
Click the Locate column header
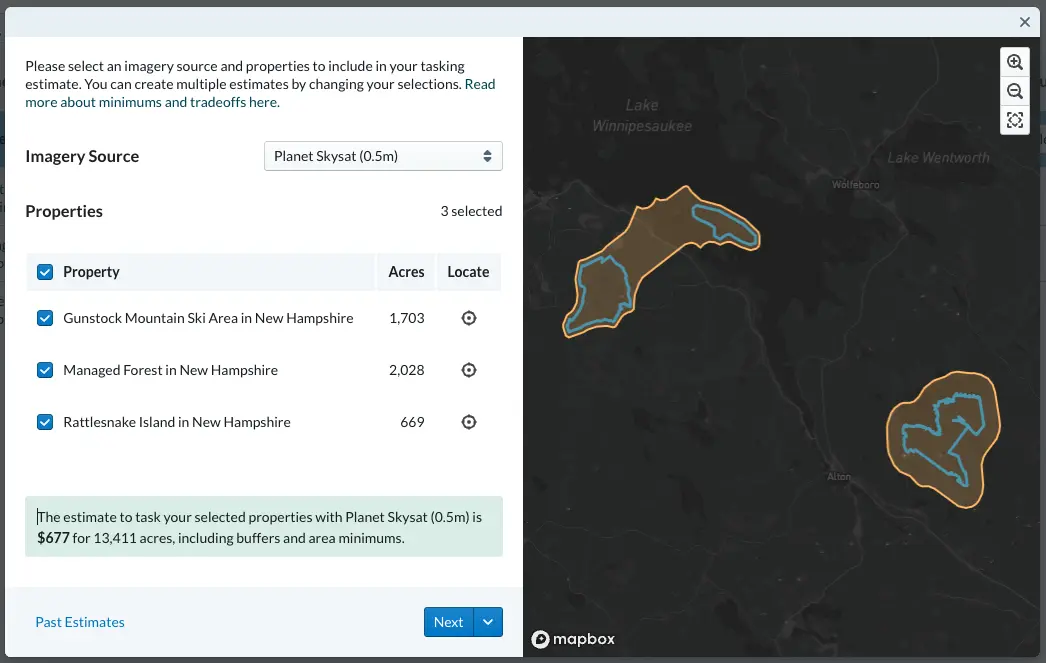pos(468,272)
